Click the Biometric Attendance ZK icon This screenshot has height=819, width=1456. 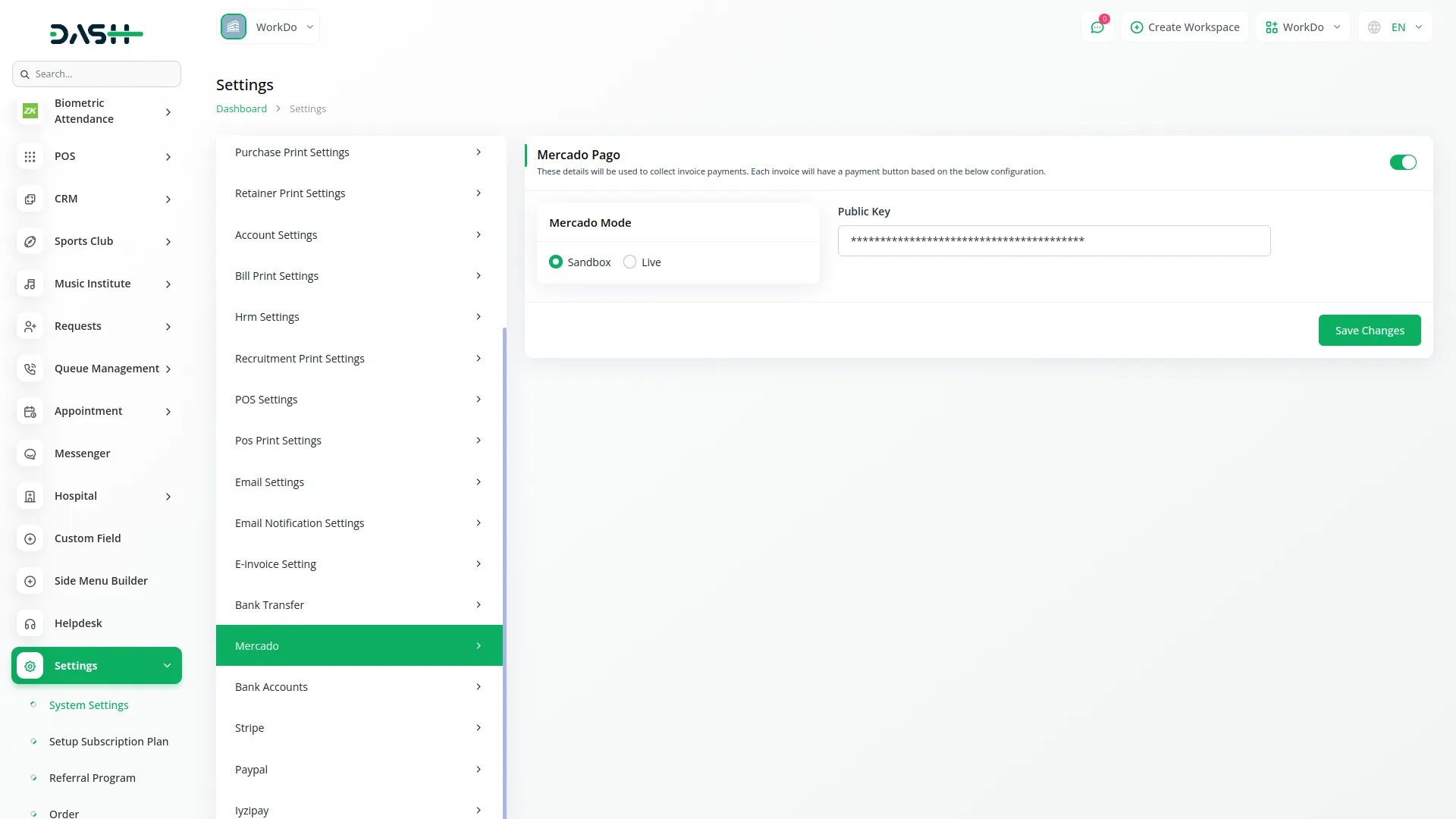click(x=30, y=111)
